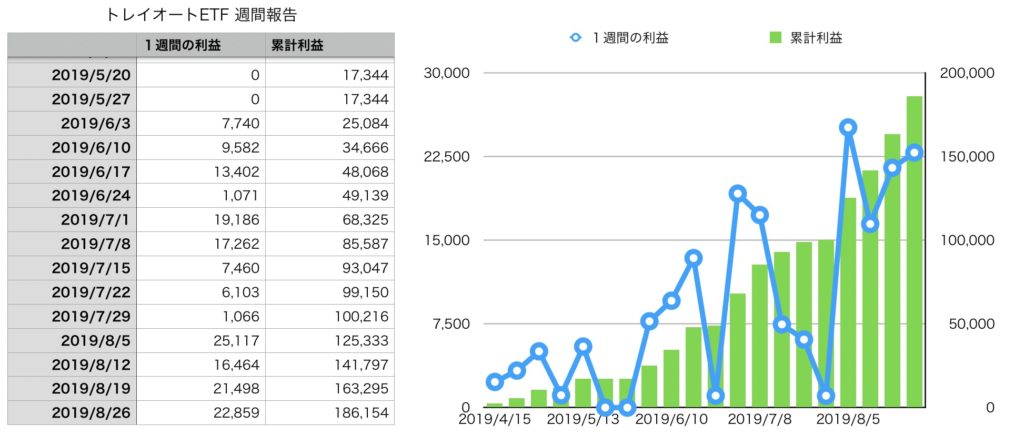Click the right axis label 200,000
This screenshot has width=1024, height=445.
(x=967, y=73)
